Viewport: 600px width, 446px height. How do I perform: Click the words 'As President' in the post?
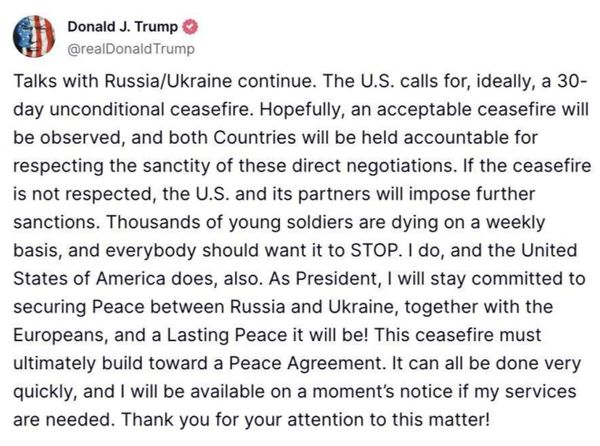(x=324, y=279)
